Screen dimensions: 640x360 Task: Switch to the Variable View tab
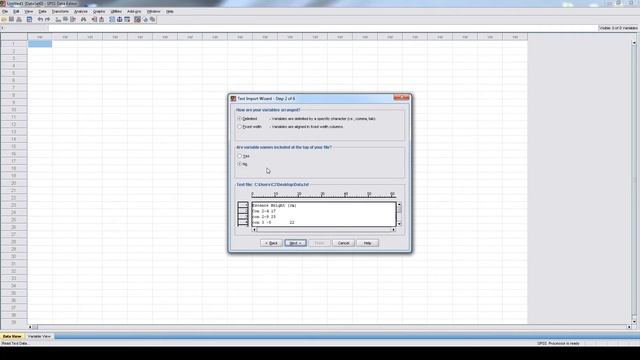point(40,336)
